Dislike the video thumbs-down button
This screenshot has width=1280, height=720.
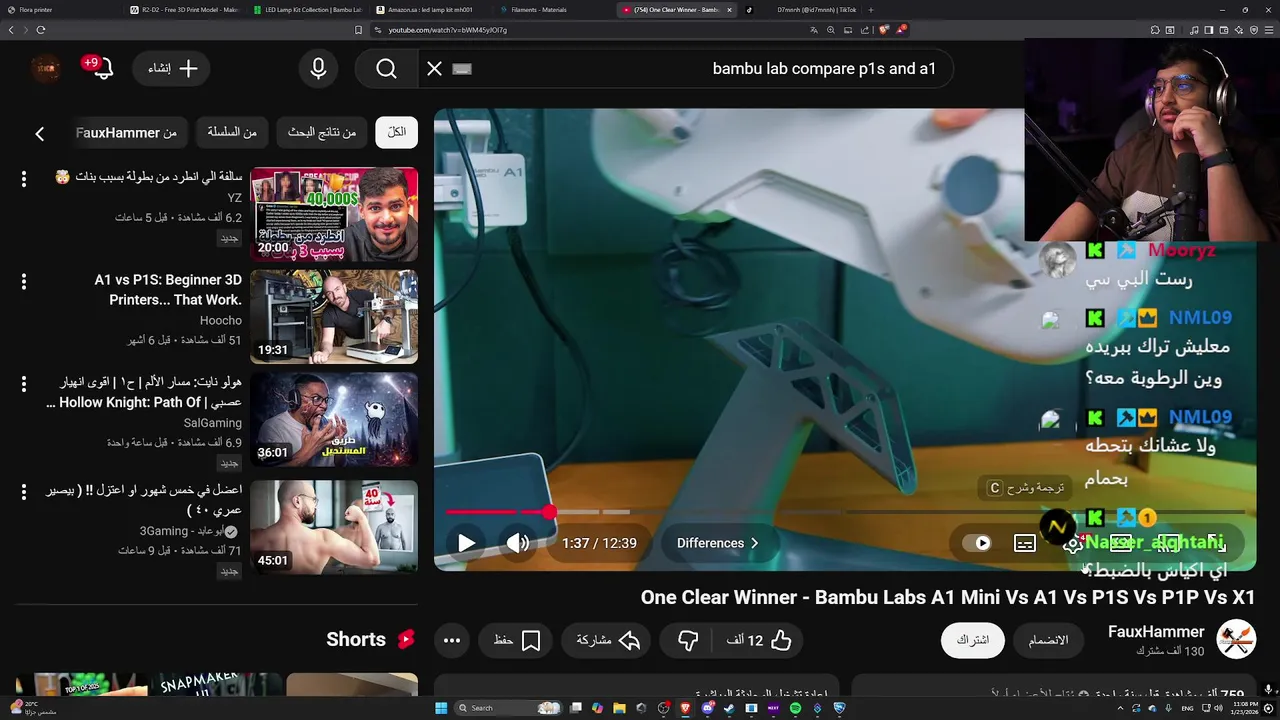click(x=688, y=640)
